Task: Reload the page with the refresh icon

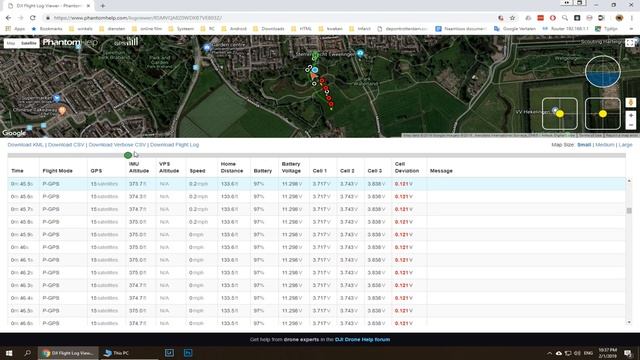Action: tap(33, 18)
